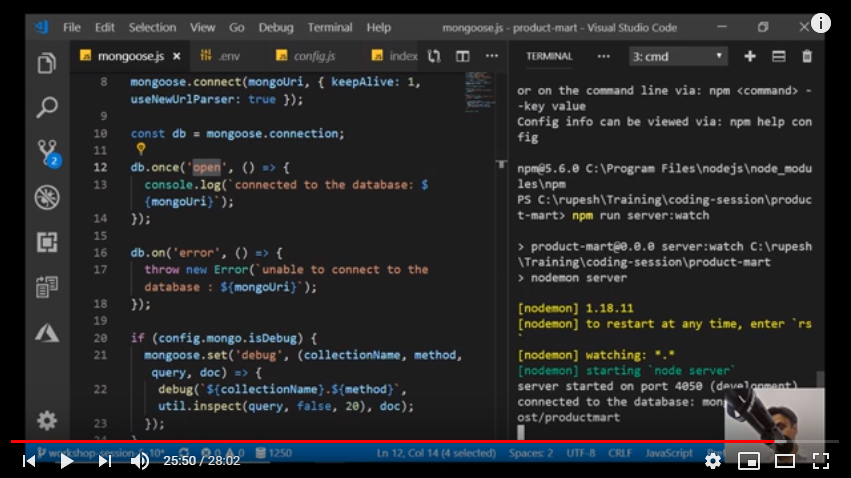Viewport: 851px width, 478px height.
Task: Click the UTF-8 encoding in status bar
Action: 581,453
